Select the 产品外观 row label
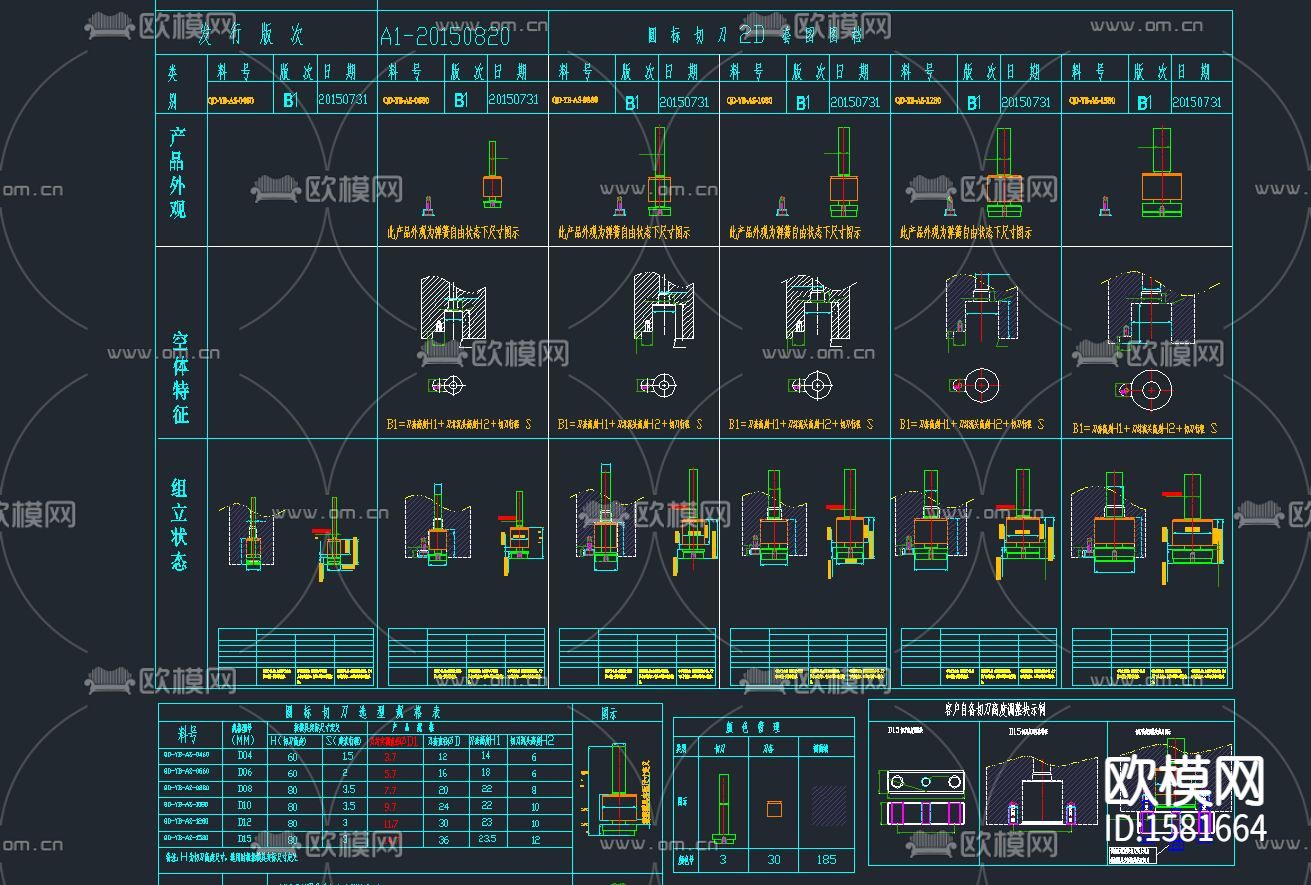1311x885 pixels. [x=178, y=172]
